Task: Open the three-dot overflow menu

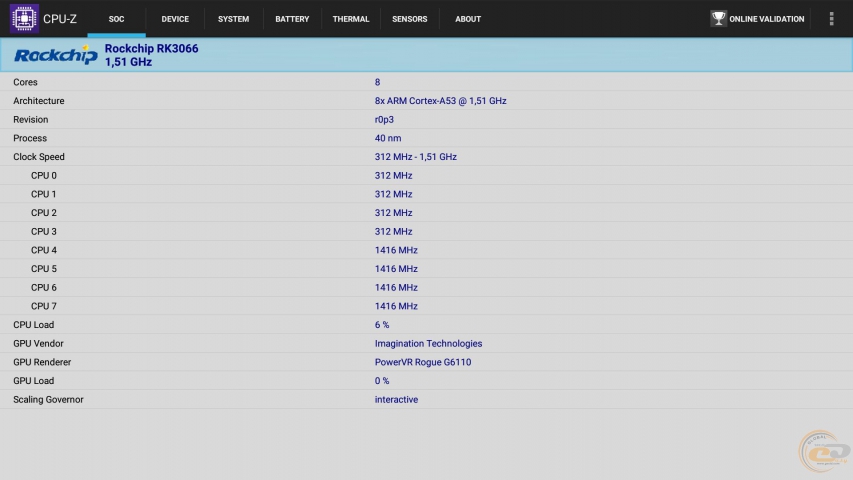Action: tap(831, 19)
